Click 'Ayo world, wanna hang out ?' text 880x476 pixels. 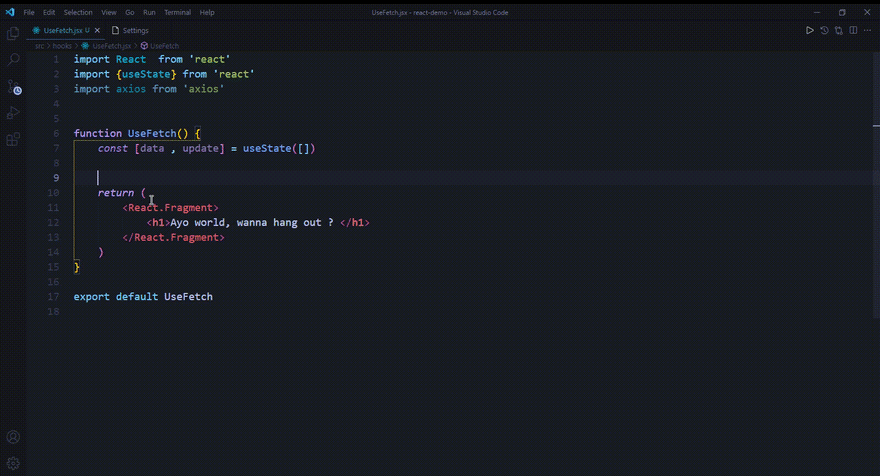(252, 222)
